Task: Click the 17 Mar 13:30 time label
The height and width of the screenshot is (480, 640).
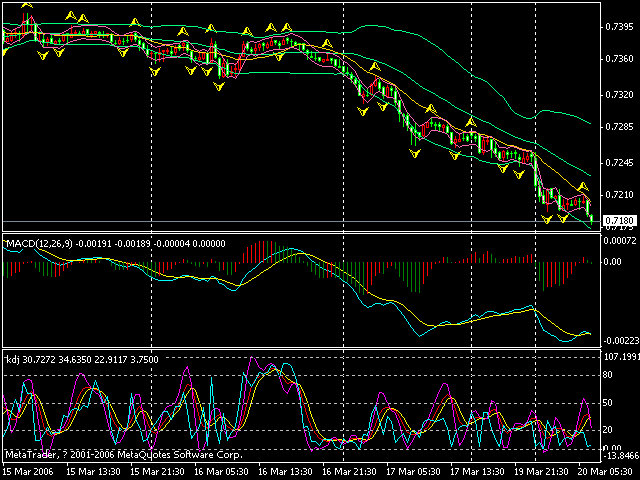Action: point(476,470)
